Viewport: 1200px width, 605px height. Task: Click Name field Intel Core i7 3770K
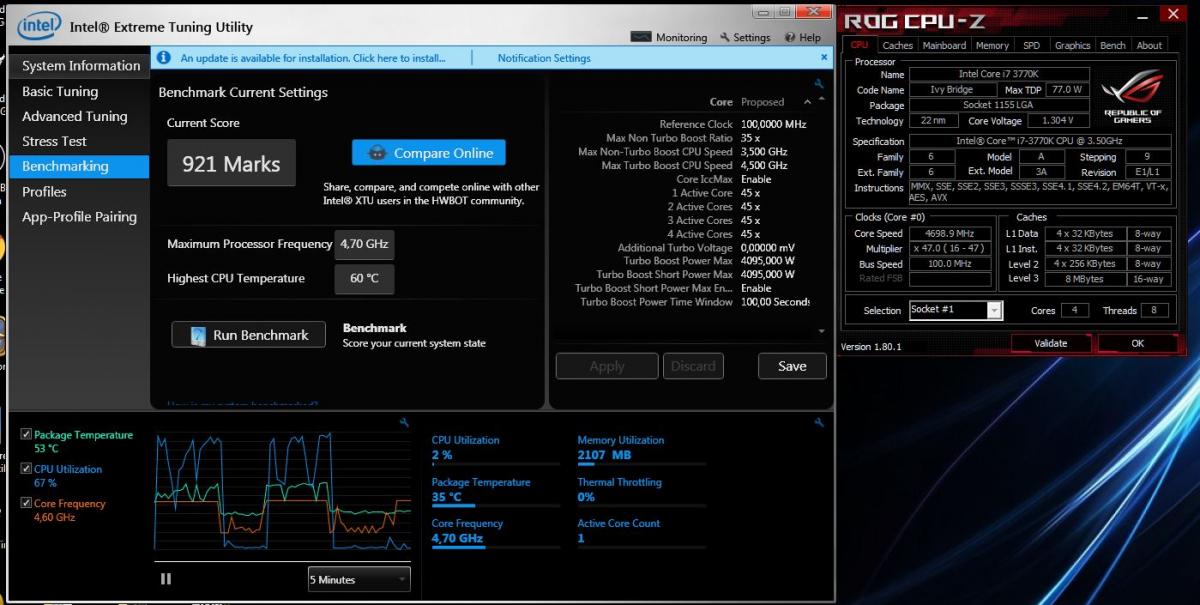coord(1000,74)
